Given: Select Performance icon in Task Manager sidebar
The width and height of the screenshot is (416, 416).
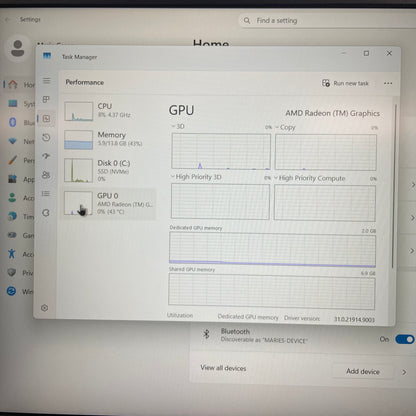Looking at the screenshot, I should 46,118.
